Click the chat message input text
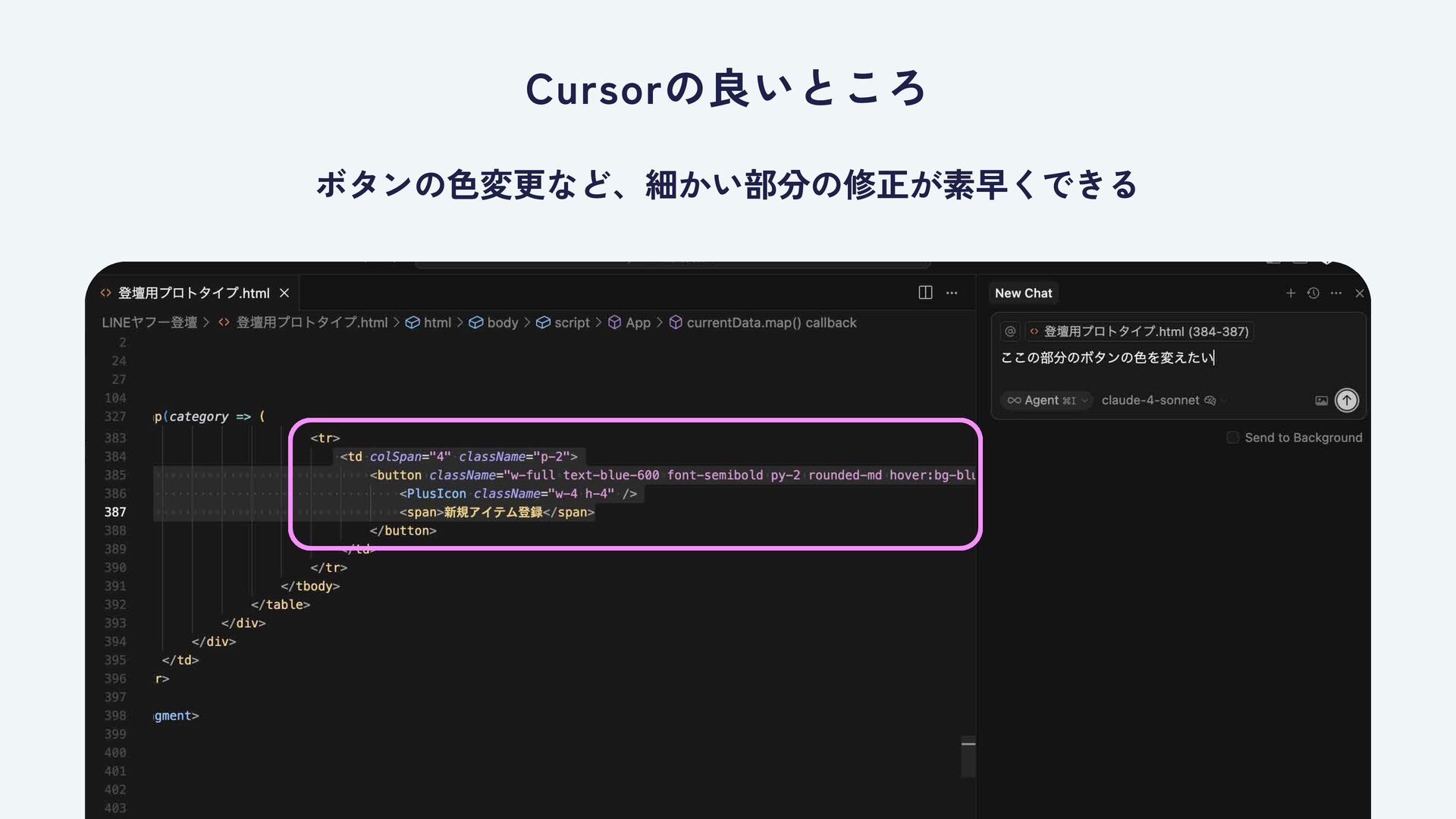 1107,358
